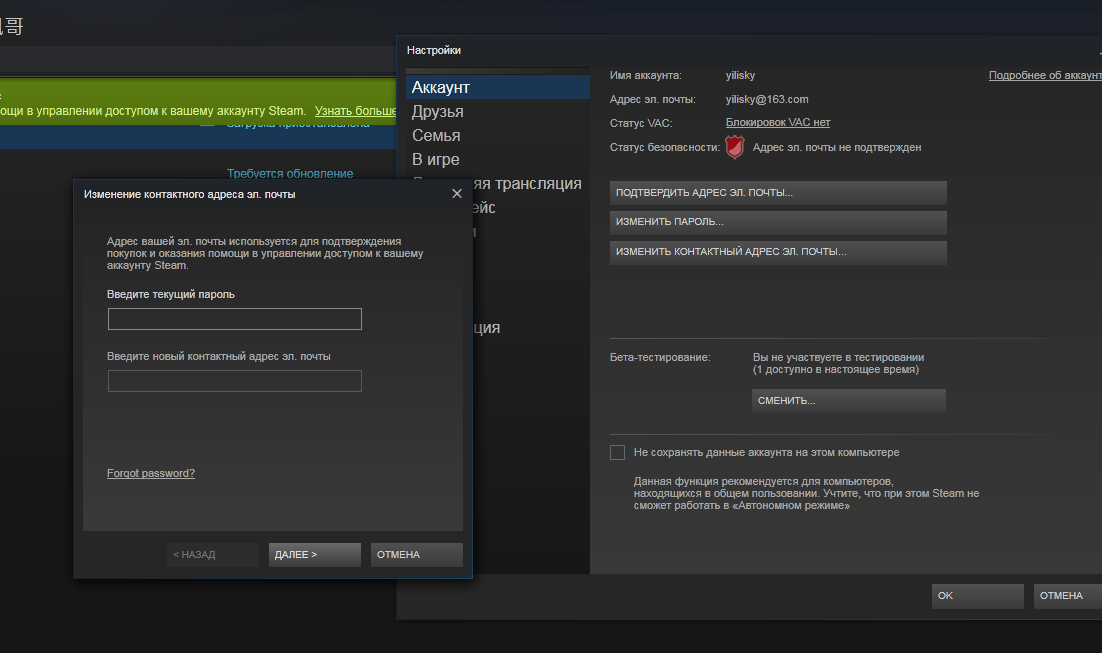Enable "Не сохранять данные аккаунта" checkbox
1102x653 pixels.
617,453
